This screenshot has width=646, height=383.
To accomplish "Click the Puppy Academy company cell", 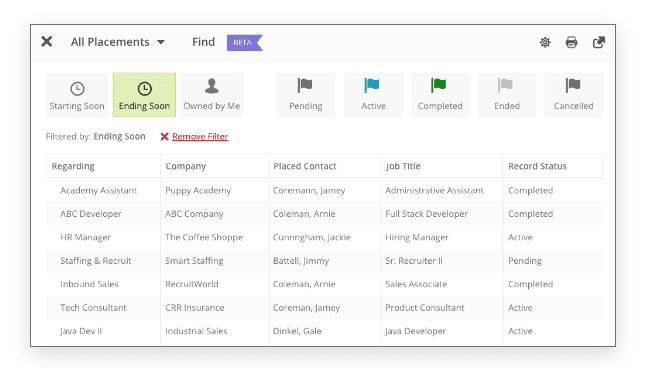I will pyautogui.click(x=198, y=190).
